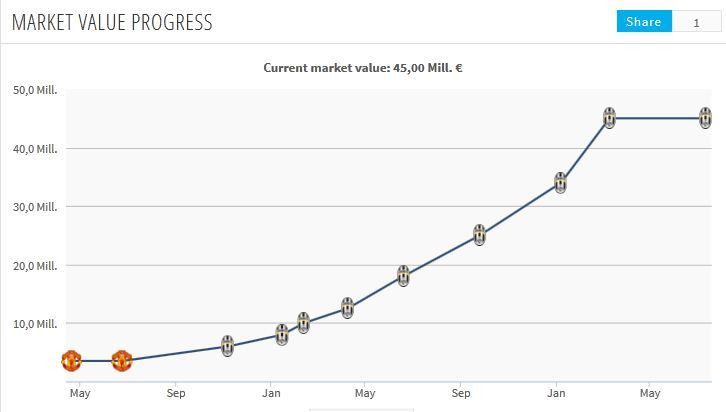Viewport: 726px width, 412px height.
Task: Select the Juventus marker at 6 Mill.
Action: click(228, 346)
